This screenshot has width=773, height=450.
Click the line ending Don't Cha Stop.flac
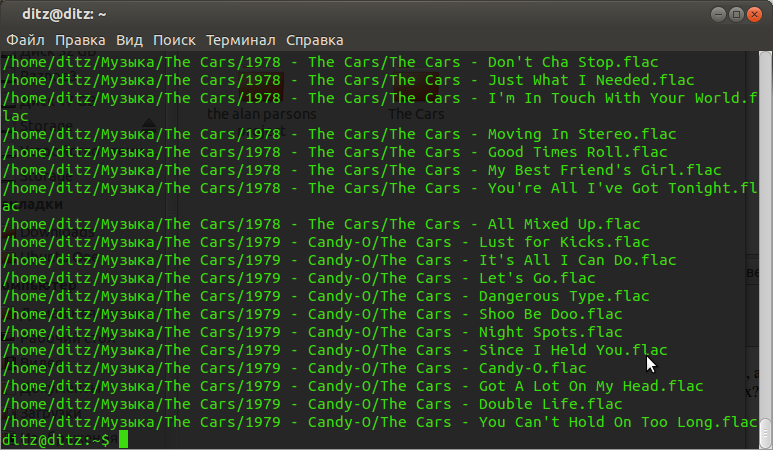pos(330,62)
